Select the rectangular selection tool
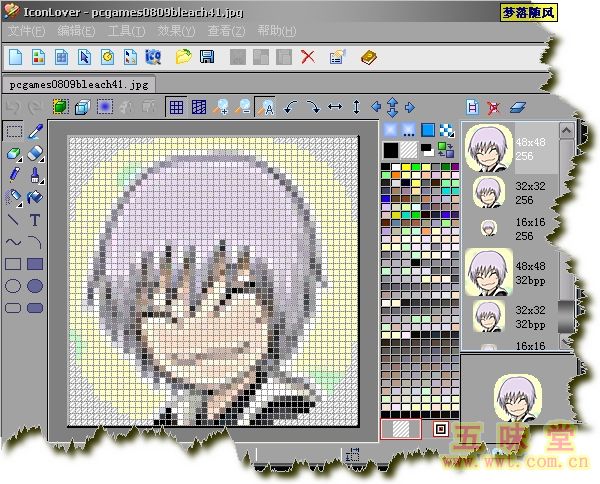Viewport: 600px width, 484px height. click(13, 131)
